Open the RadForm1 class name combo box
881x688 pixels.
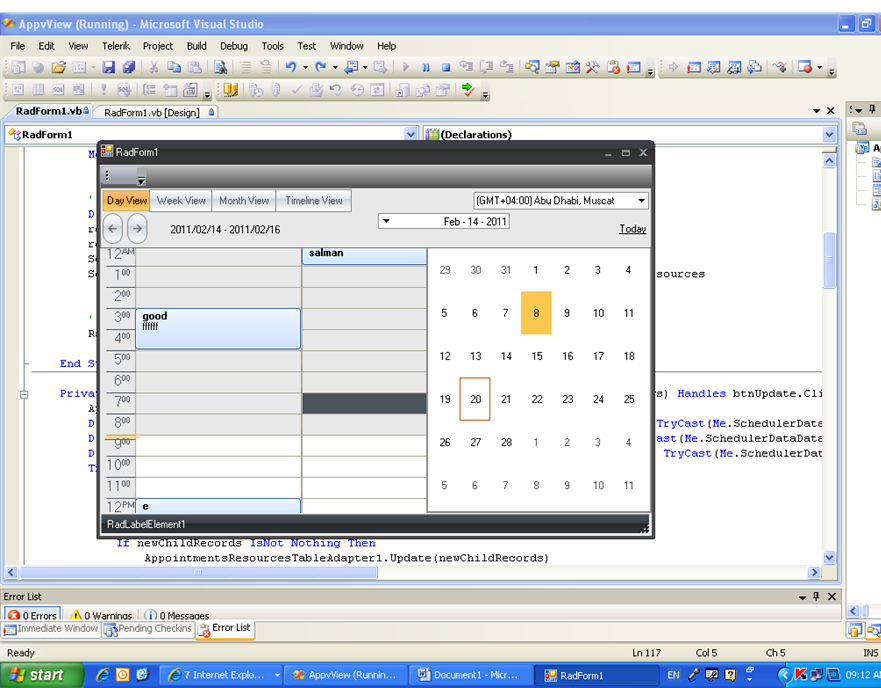point(211,134)
